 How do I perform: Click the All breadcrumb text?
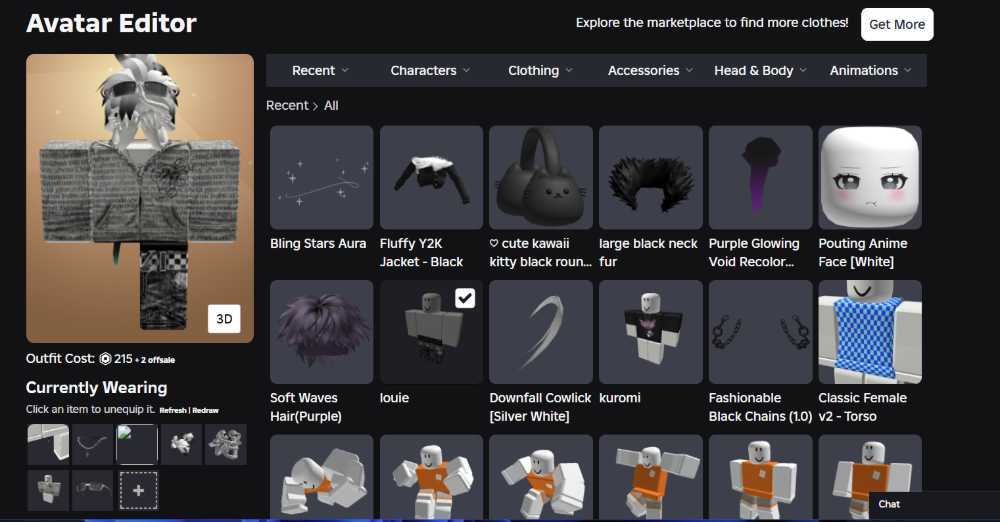click(331, 105)
